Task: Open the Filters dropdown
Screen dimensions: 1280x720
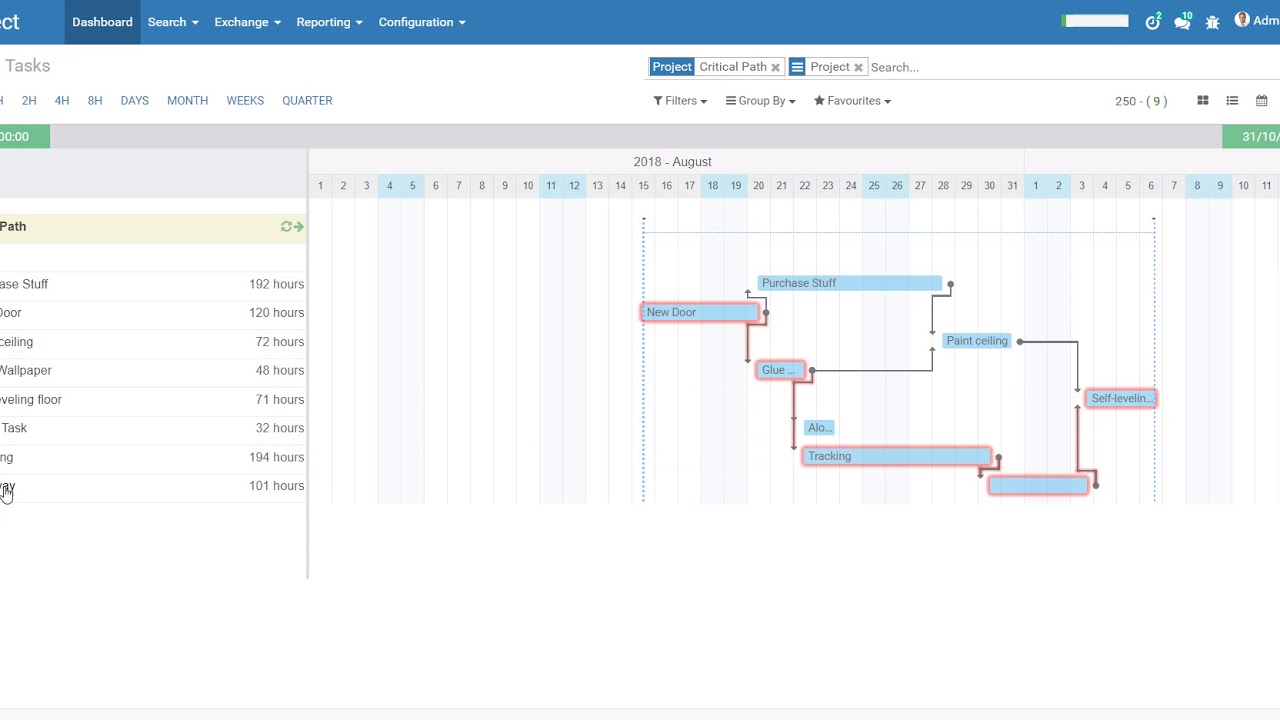Action: point(680,101)
